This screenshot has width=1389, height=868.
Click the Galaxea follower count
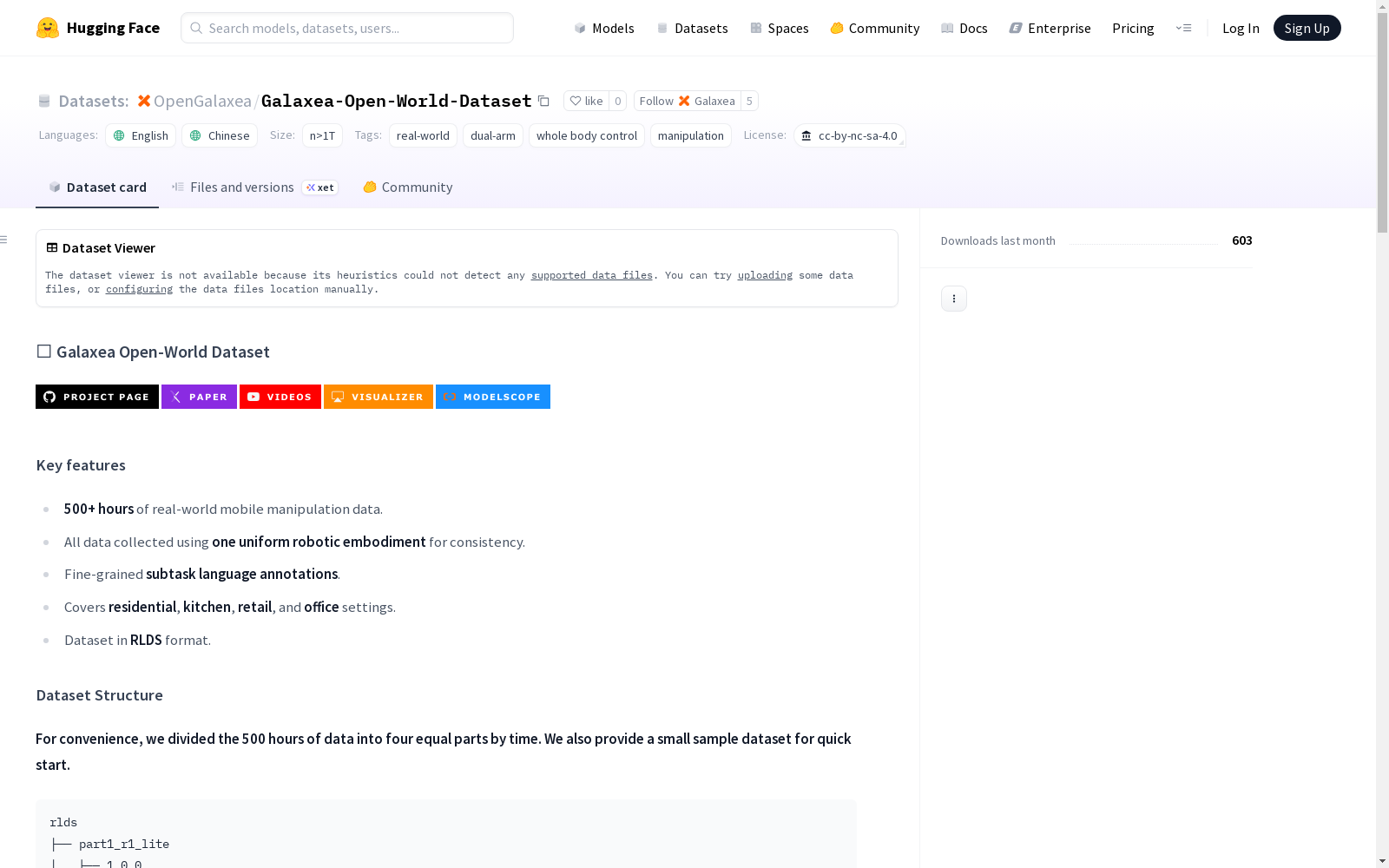pos(749,101)
